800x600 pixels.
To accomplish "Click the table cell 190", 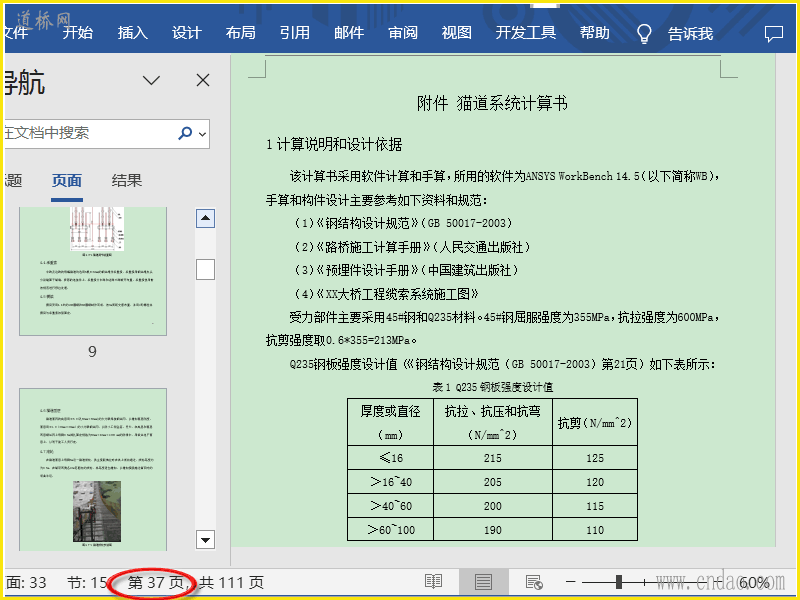I will point(492,530).
